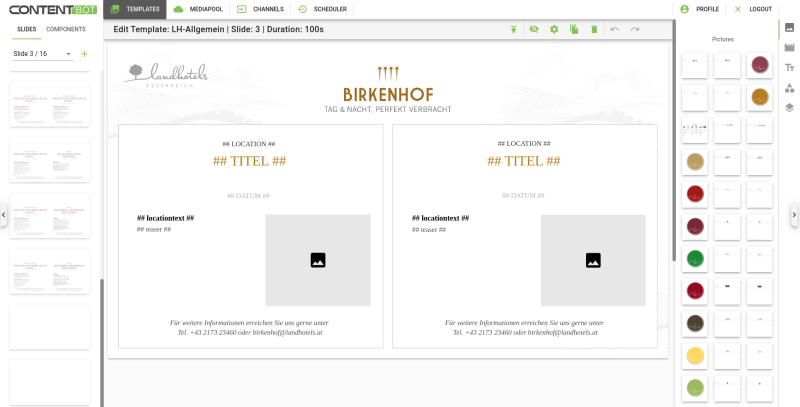Click the Logout button
This screenshot has width=800, height=407.
click(754, 9)
